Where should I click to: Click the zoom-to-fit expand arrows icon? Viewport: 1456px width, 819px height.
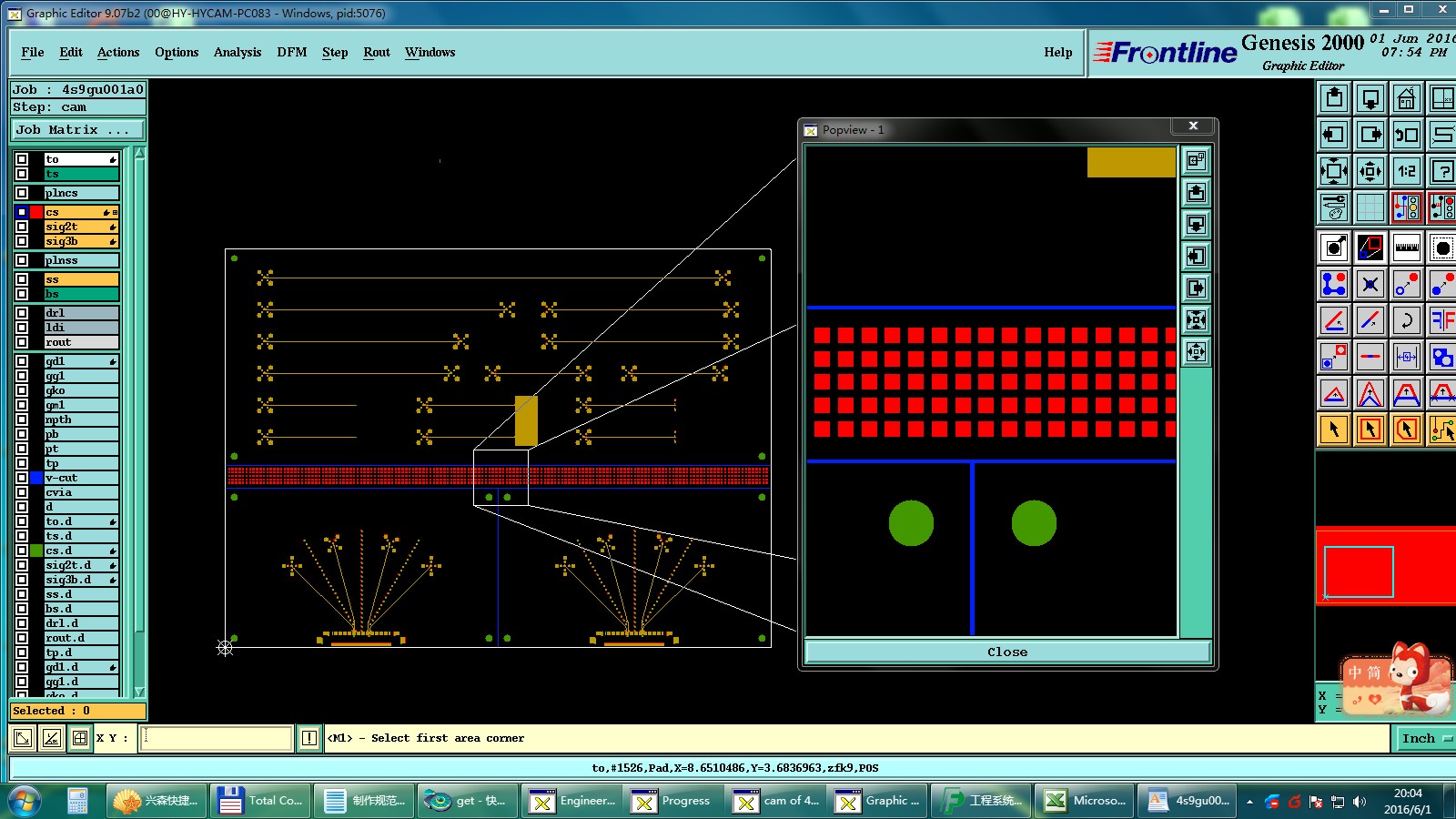coord(1334,171)
